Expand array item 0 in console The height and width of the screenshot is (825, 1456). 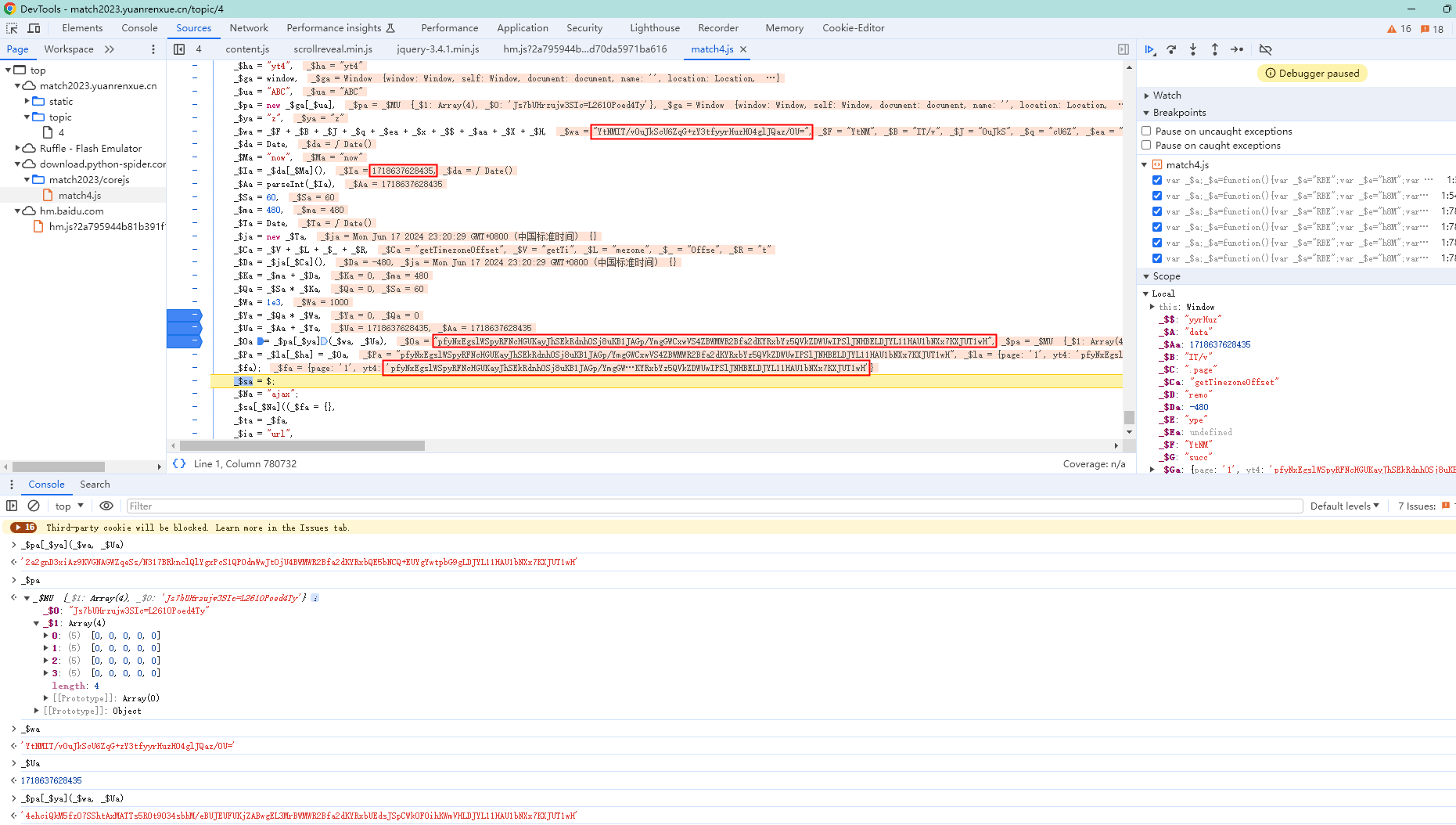[x=45, y=636]
